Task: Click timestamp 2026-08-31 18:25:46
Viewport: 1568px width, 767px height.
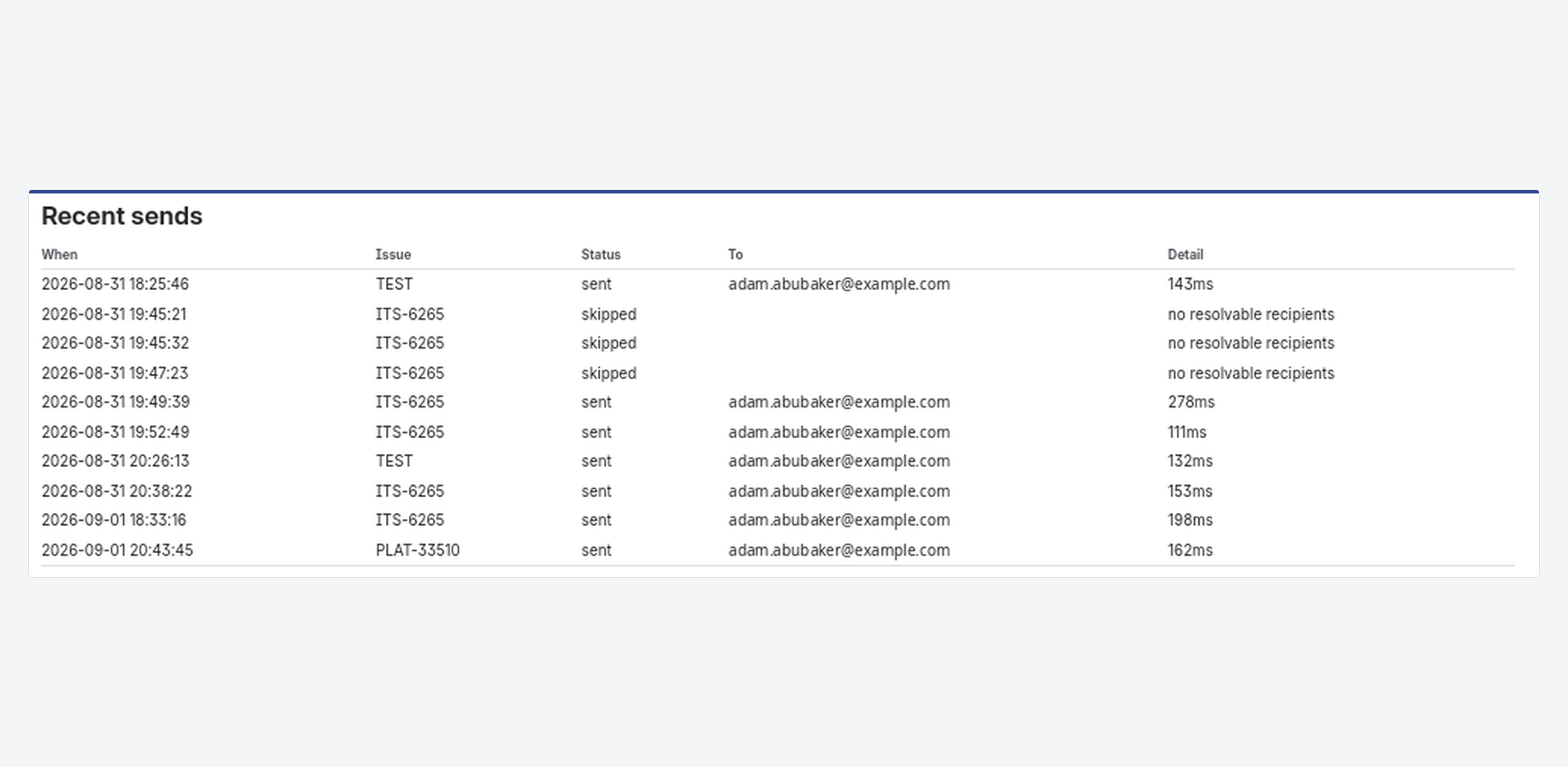Action: point(115,284)
